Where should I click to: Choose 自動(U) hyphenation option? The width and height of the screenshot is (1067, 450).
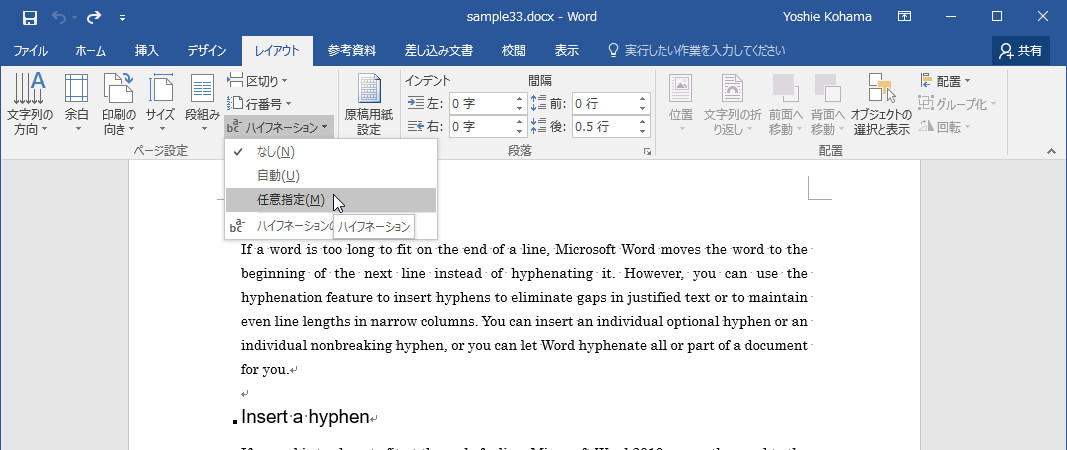pos(331,176)
